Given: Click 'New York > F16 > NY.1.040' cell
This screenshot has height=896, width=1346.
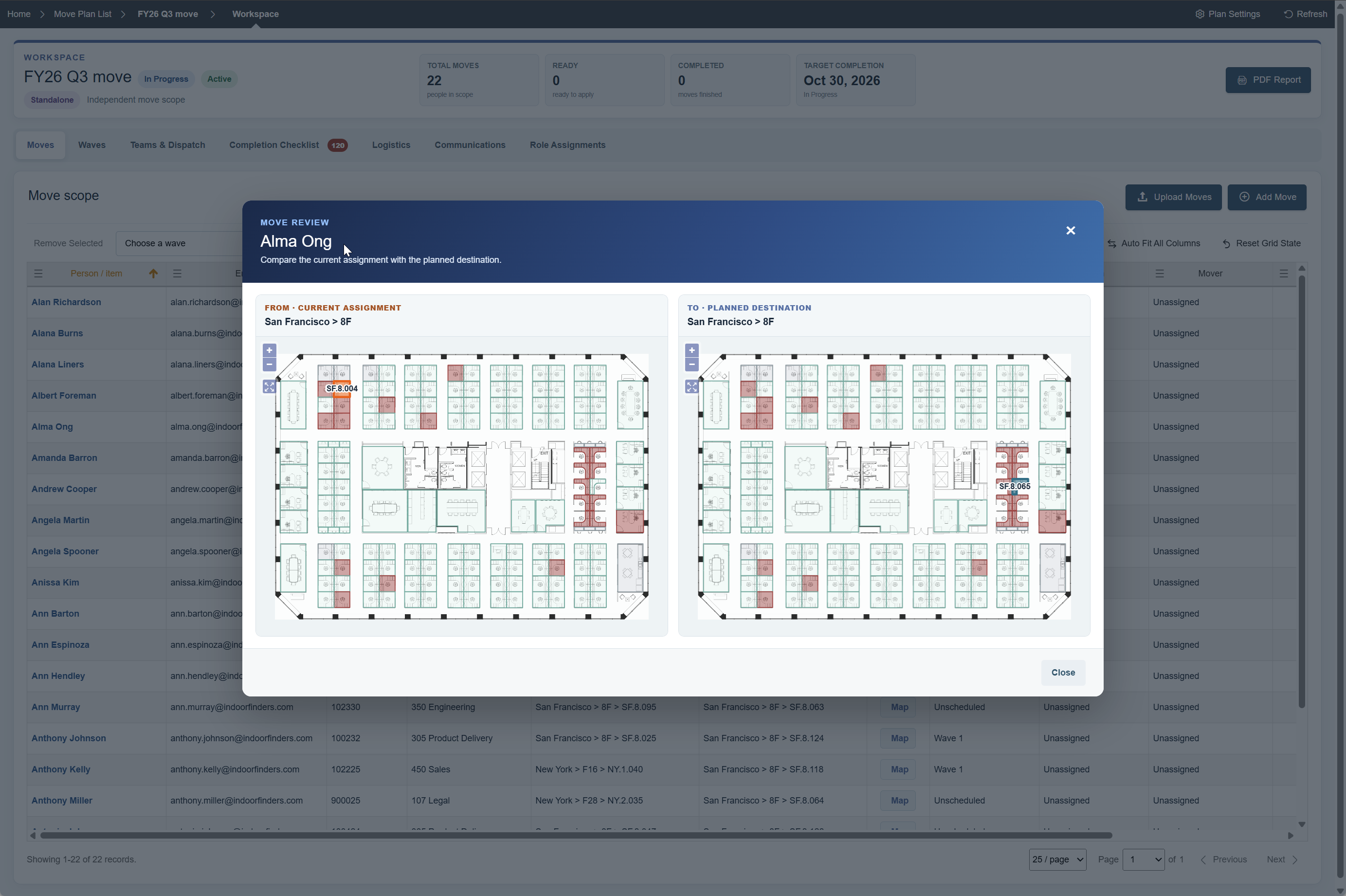Looking at the screenshot, I should coord(615,770).
